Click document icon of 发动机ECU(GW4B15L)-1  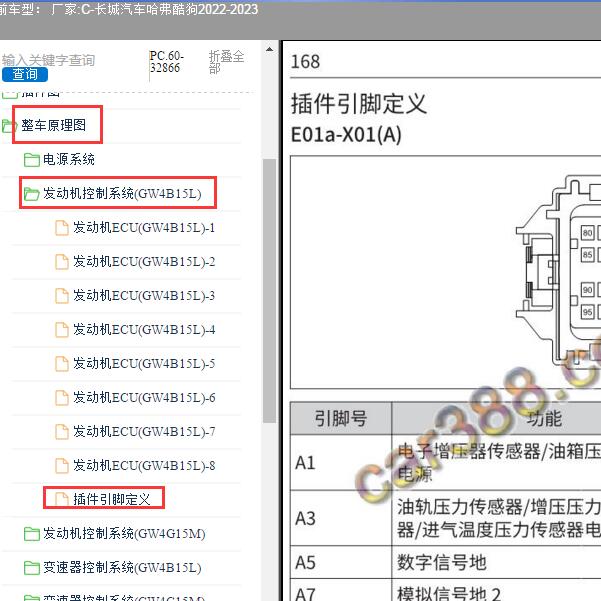tap(62, 228)
